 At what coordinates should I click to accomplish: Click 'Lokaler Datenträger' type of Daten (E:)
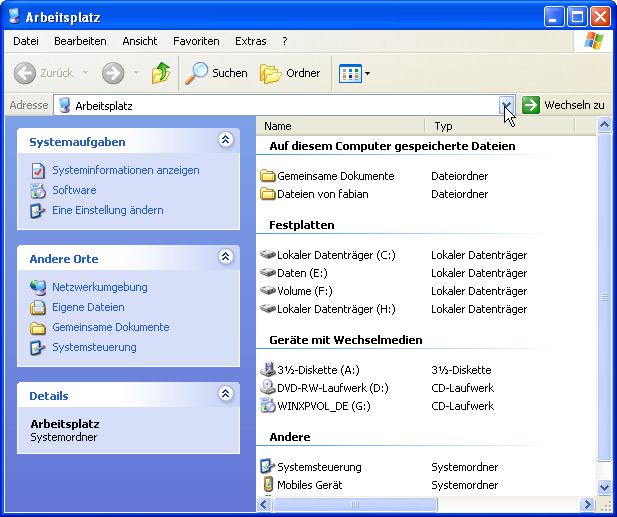click(x=479, y=273)
